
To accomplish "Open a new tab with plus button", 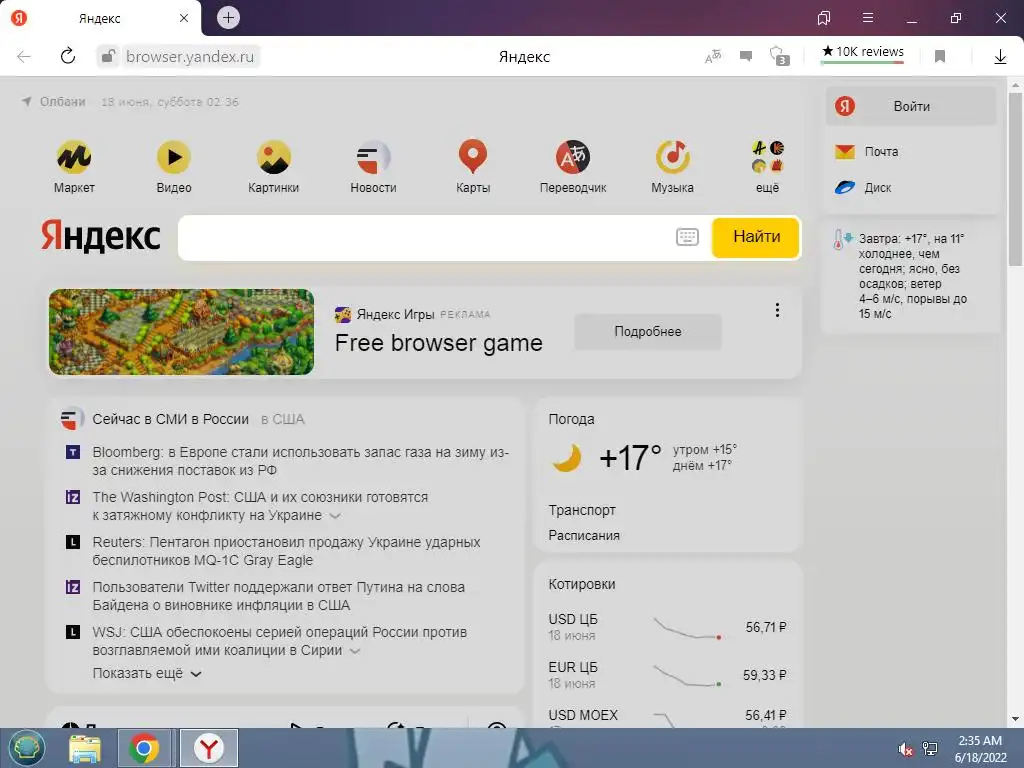I will click(x=228, y=18).
